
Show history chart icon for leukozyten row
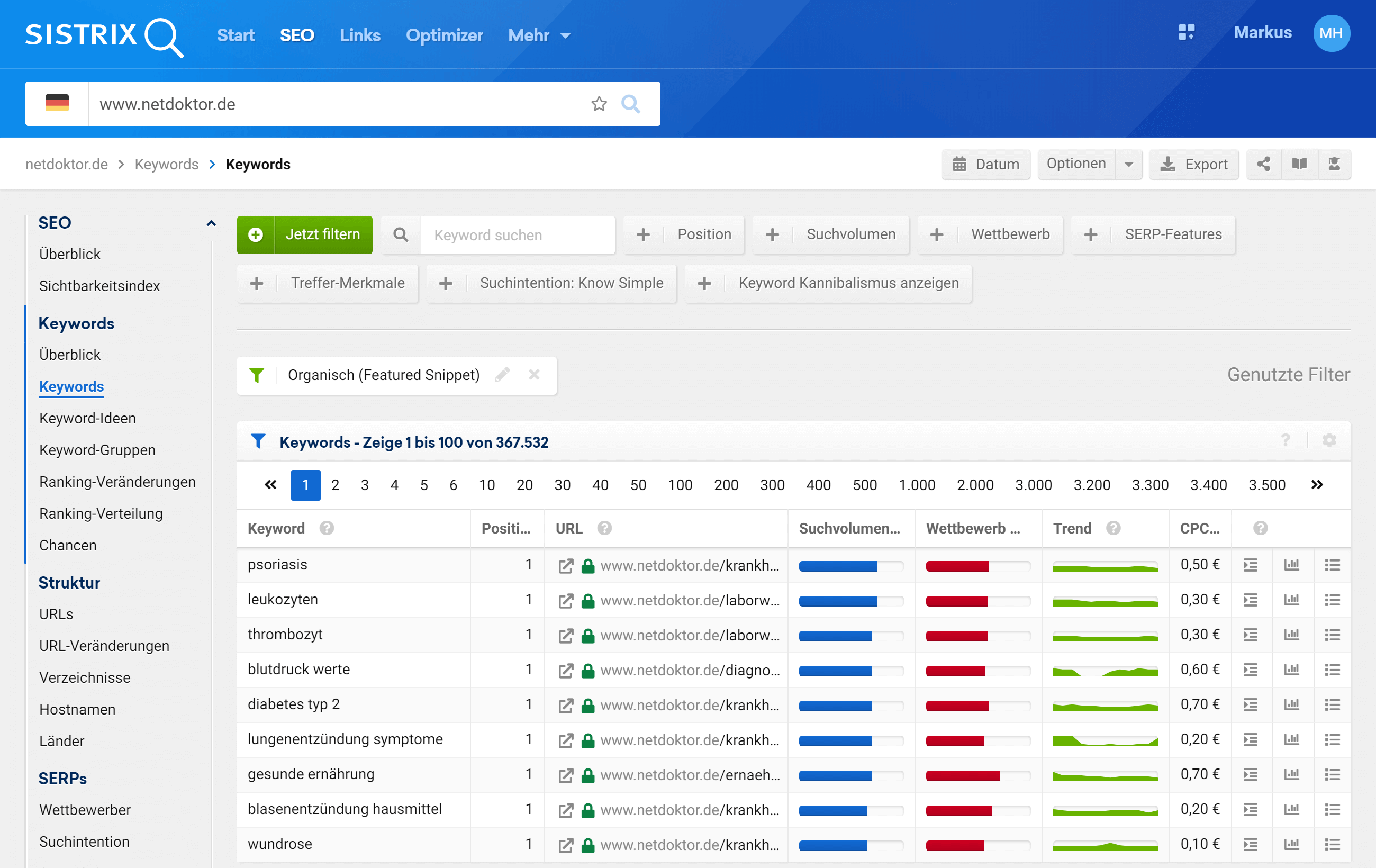click(1291, 600)
